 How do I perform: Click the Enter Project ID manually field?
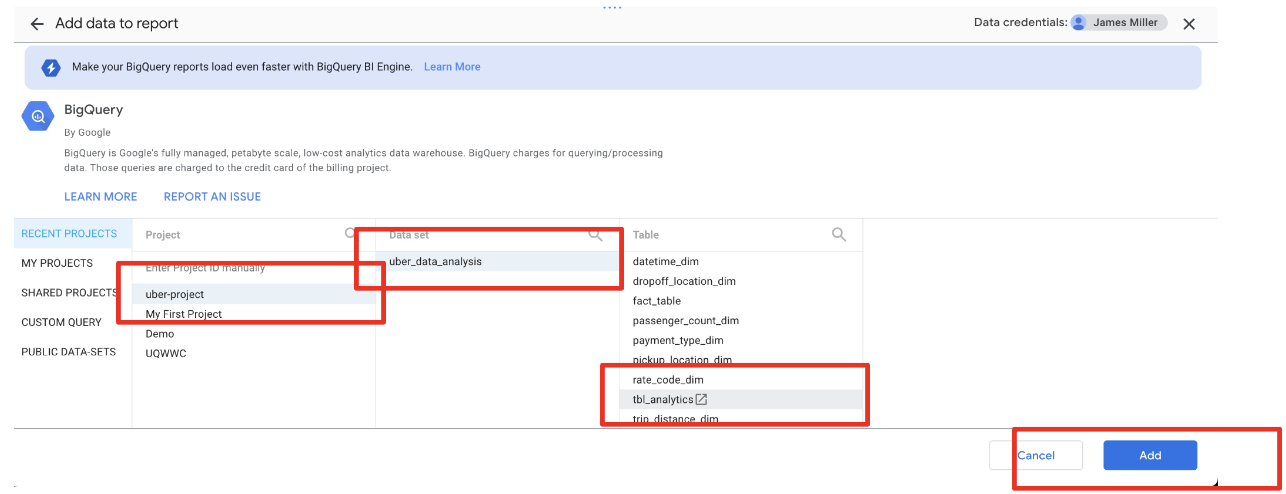(x=205, y=268)
